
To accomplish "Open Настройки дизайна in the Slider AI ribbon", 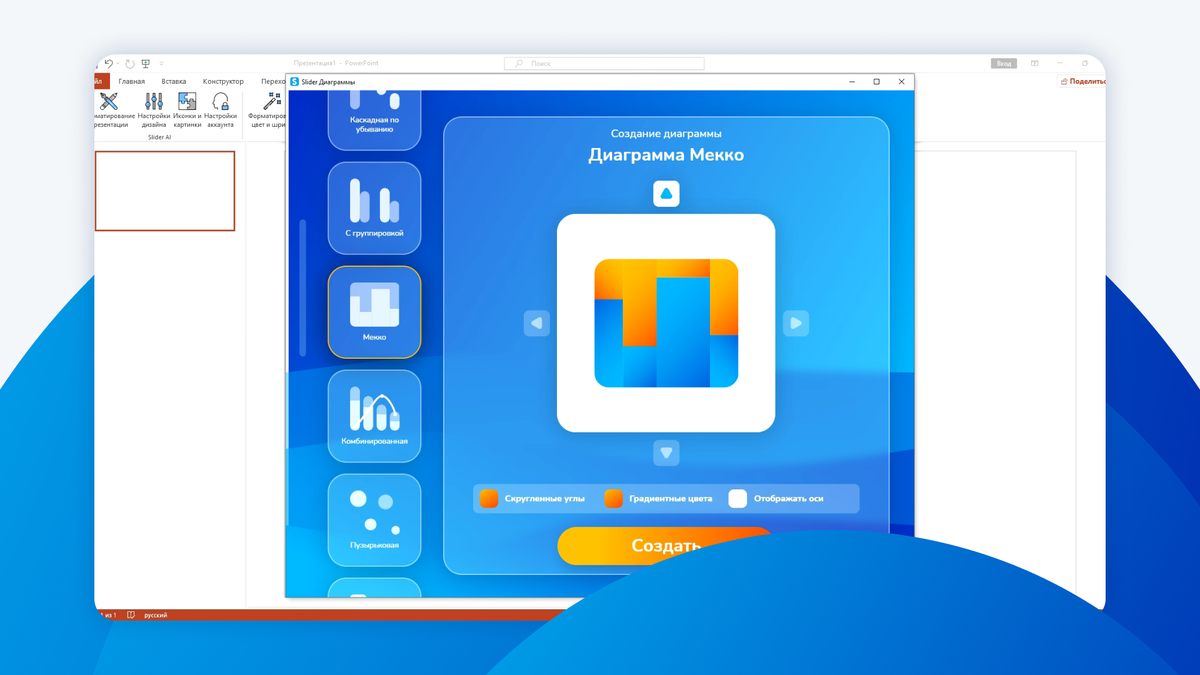I will point(154,110).
